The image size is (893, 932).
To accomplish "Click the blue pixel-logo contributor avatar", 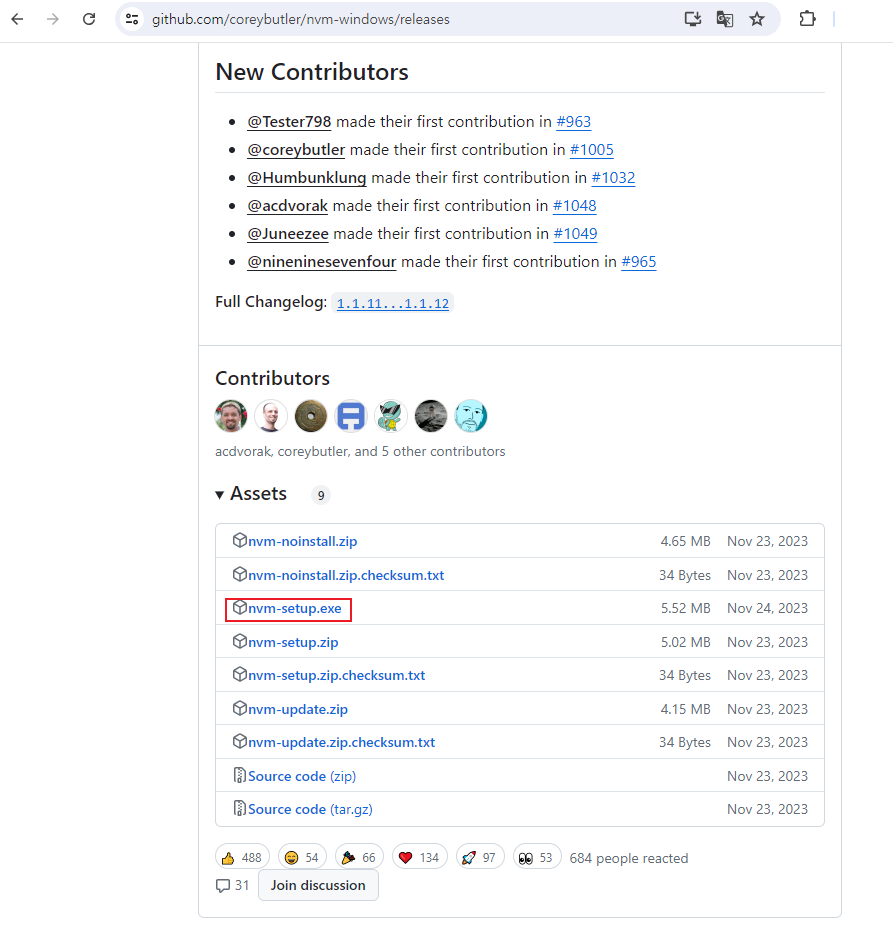I will (x=351, y=415).
